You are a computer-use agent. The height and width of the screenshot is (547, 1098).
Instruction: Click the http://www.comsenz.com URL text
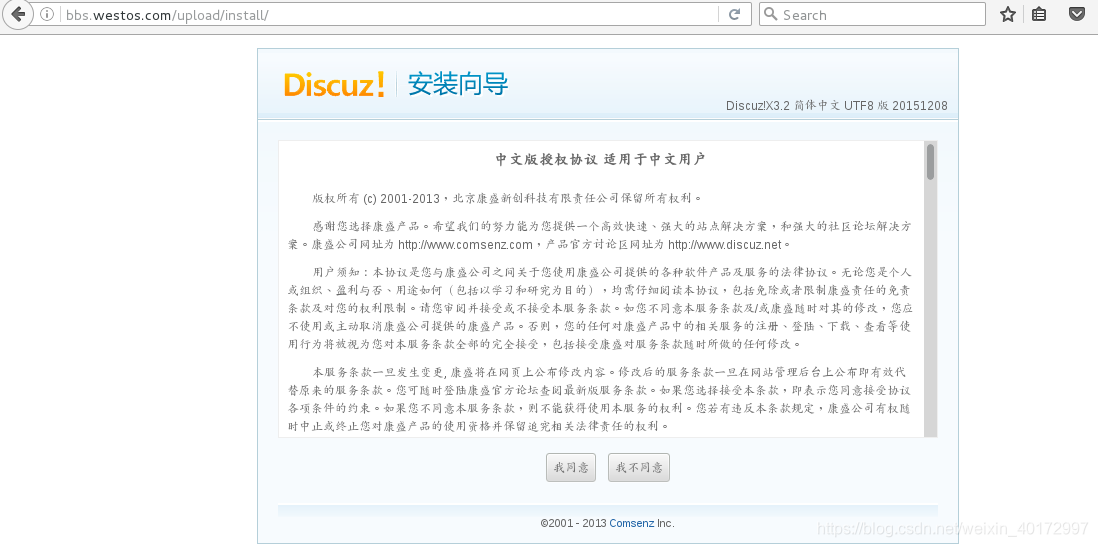click(466, 245)
